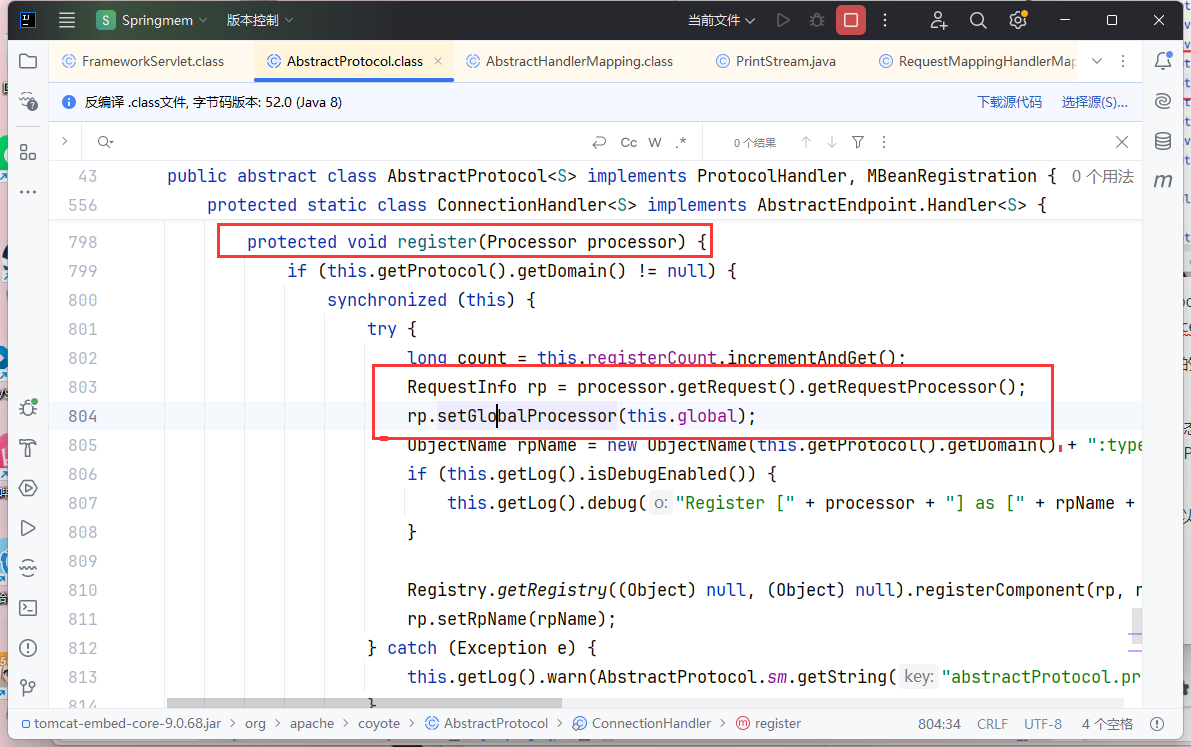Open the Problems tool window
This screenshot has height=747, width=1191.
point(28,648)
